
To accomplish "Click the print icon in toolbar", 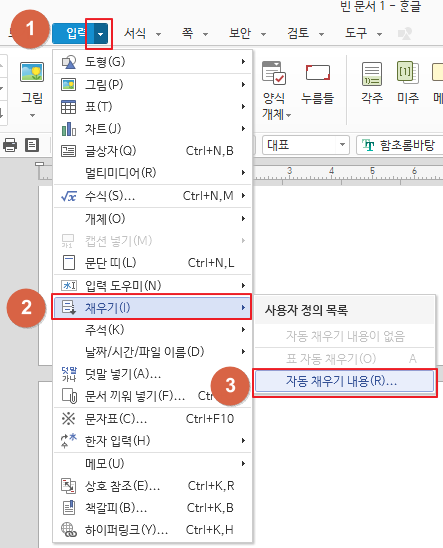I will click(10, 145).
